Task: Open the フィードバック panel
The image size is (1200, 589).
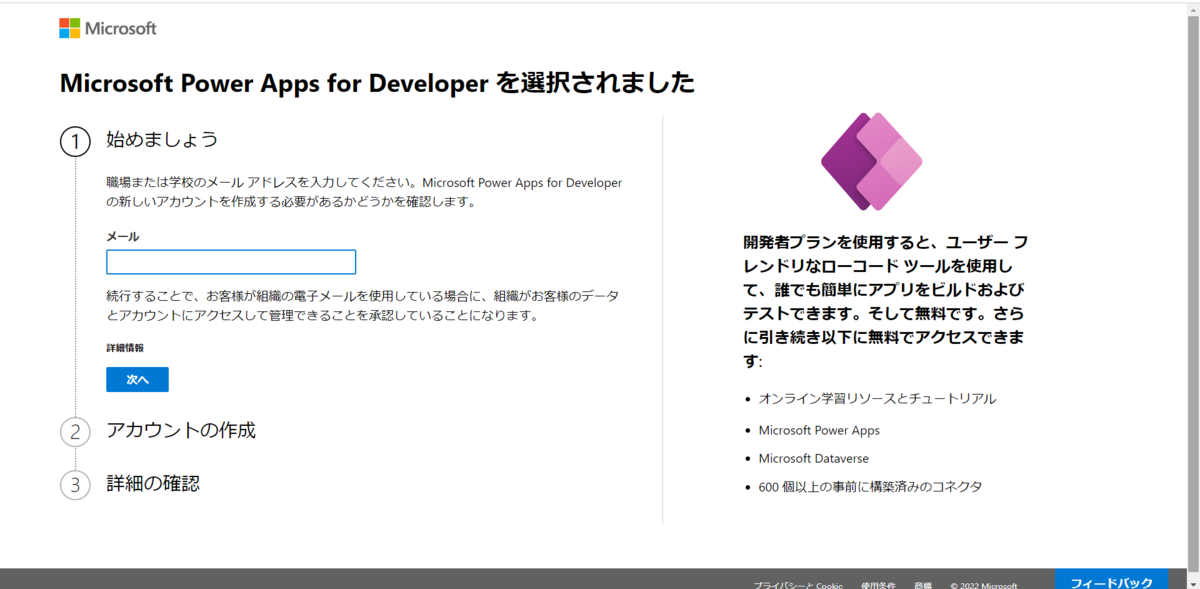Action: coord(1112,578)
